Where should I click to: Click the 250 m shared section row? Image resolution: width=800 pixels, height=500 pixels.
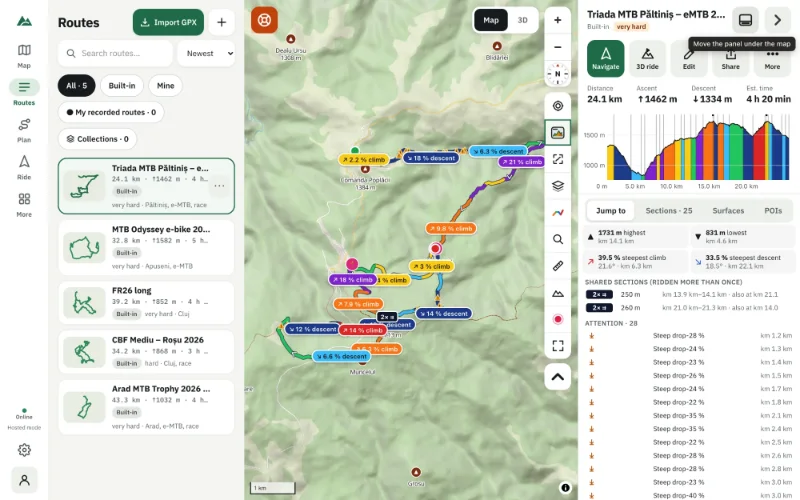(689, 294)
